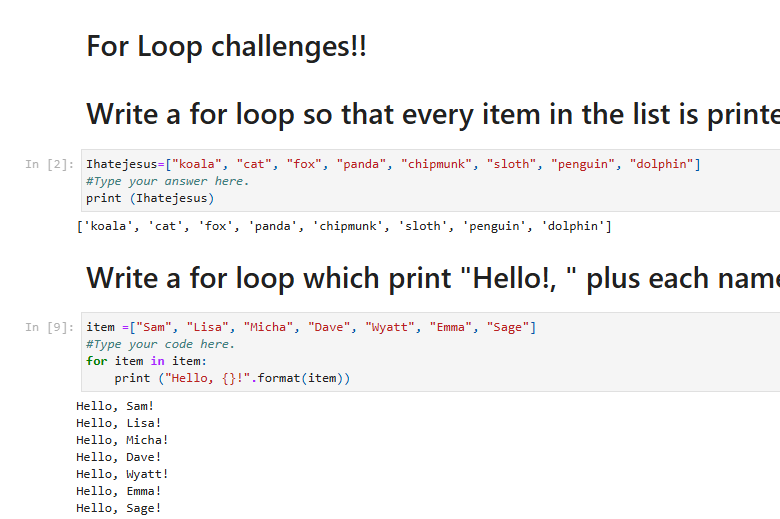This screenshot has width=780, height=519.
Task: Click the 'Hello, Dave!' output line
Action: point(118,457)
